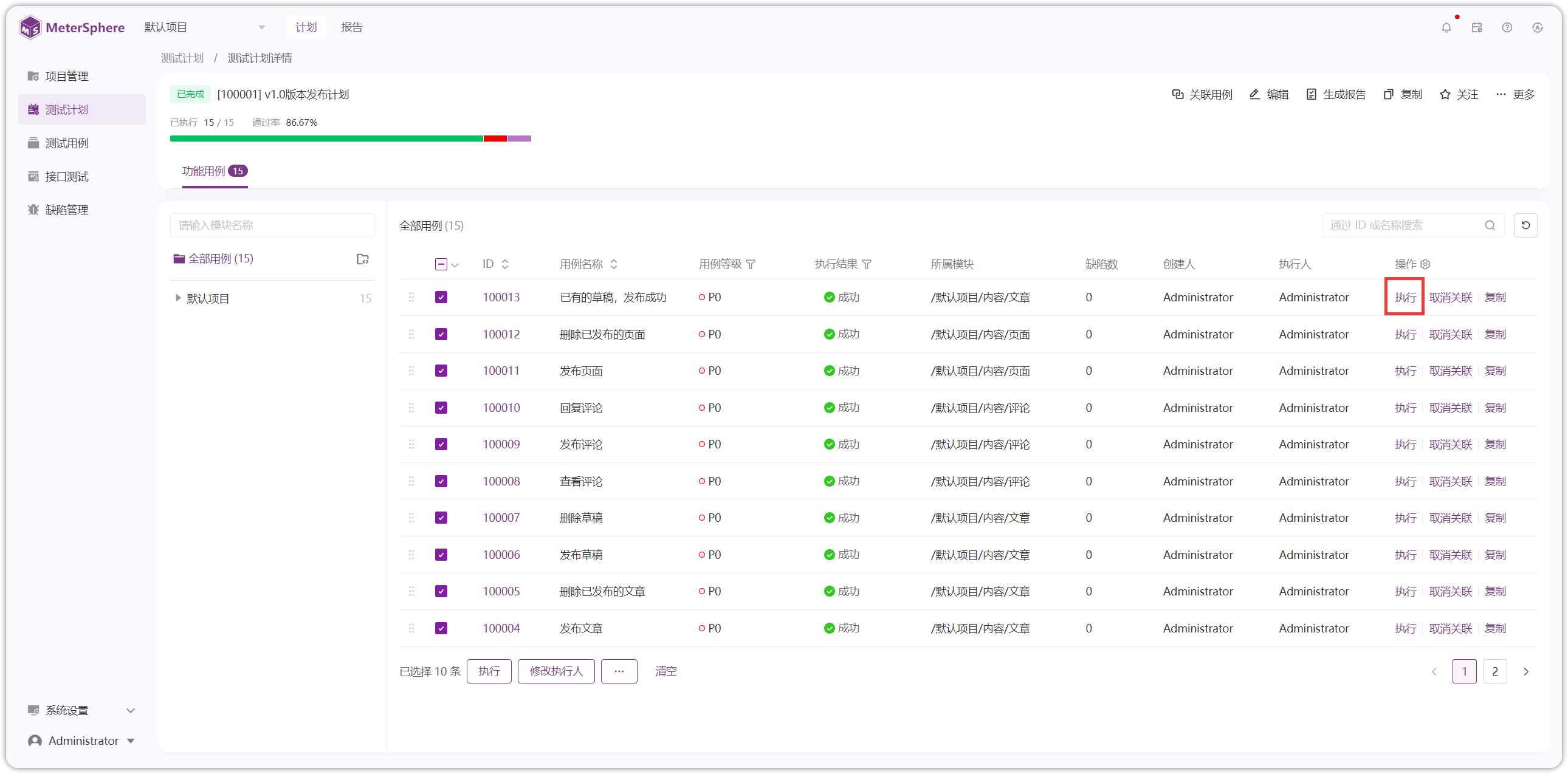
Task: Click the 执行结果 filter icon
Action: coord(867,264)
